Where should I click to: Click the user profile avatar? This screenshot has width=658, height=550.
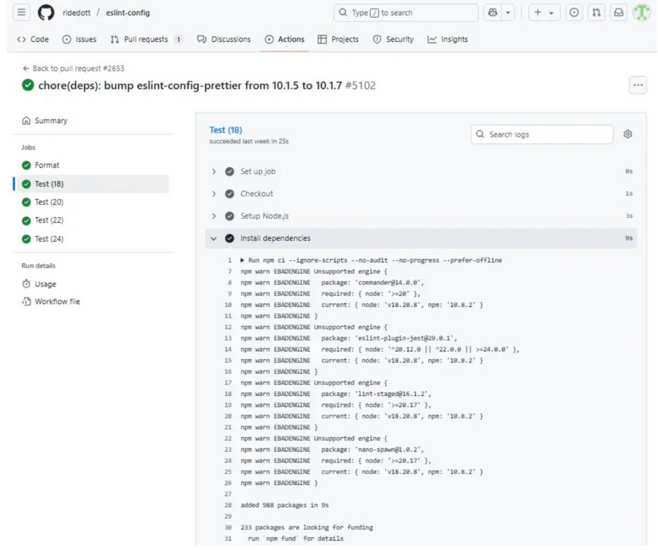(x=641, y=13)
